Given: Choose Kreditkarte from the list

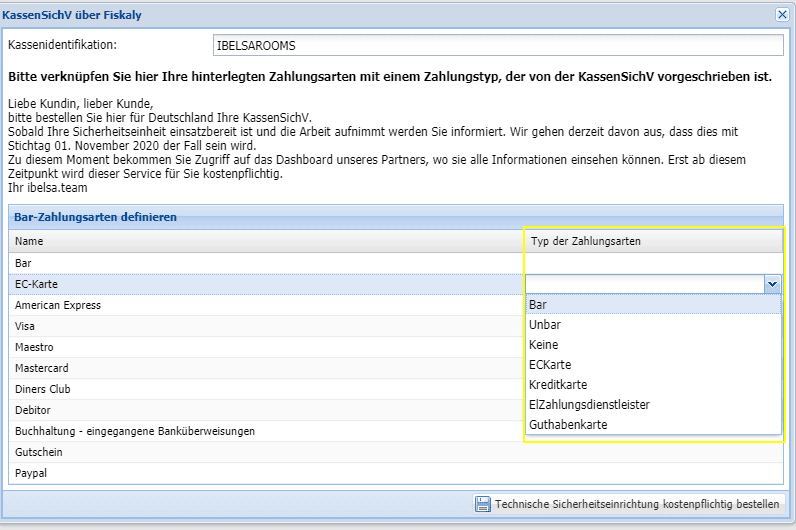Looking at the screenshot, I should [557, 385].
